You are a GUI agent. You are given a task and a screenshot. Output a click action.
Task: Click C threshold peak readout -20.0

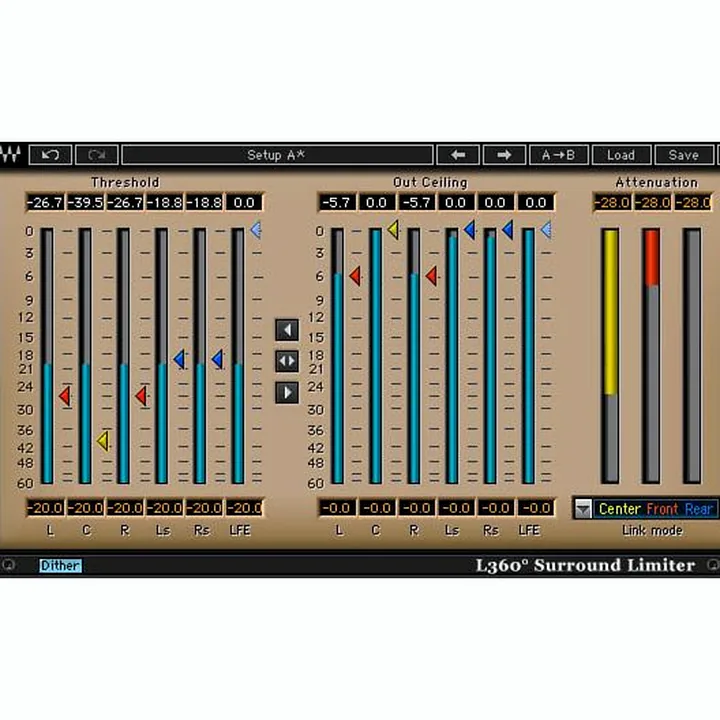85,508
